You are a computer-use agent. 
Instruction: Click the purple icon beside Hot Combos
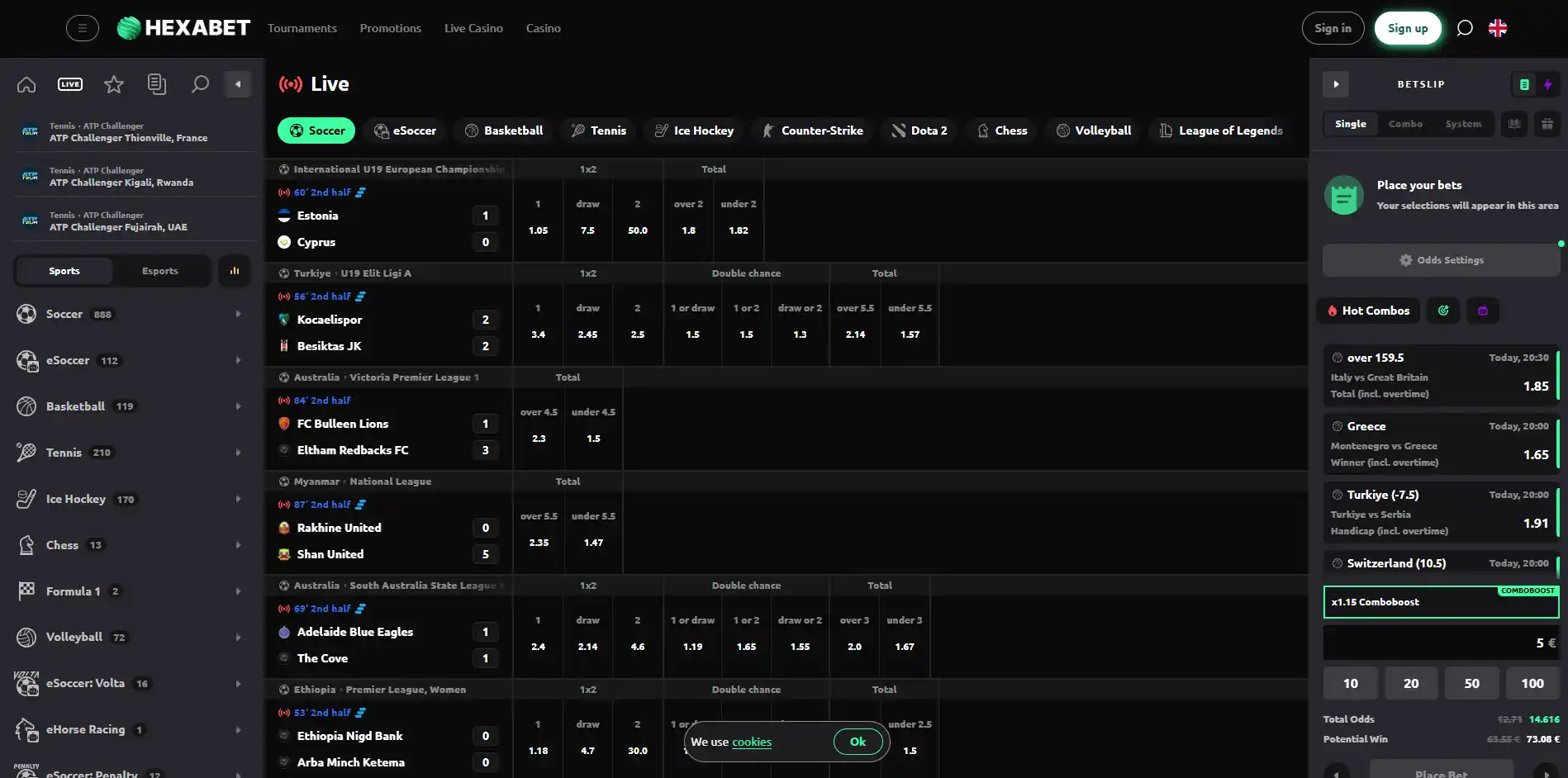1483,311
